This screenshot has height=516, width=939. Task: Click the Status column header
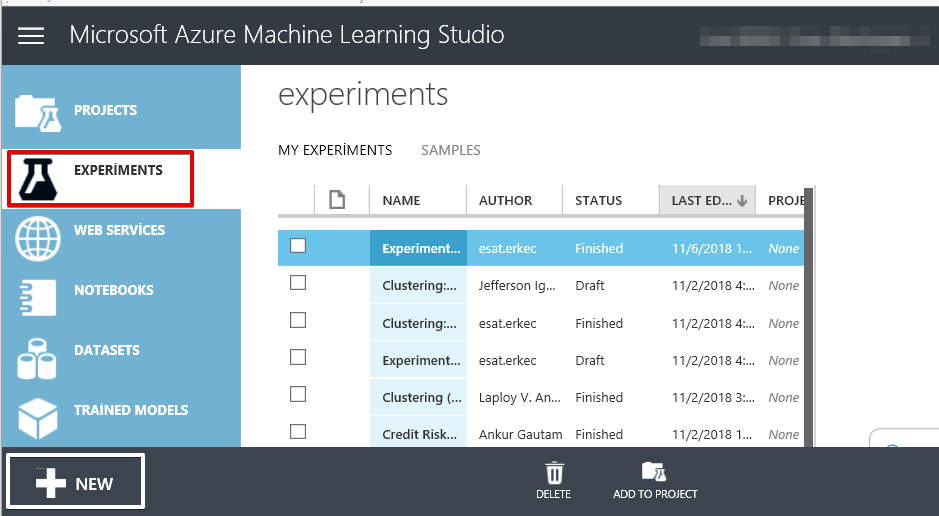point(599,201)
